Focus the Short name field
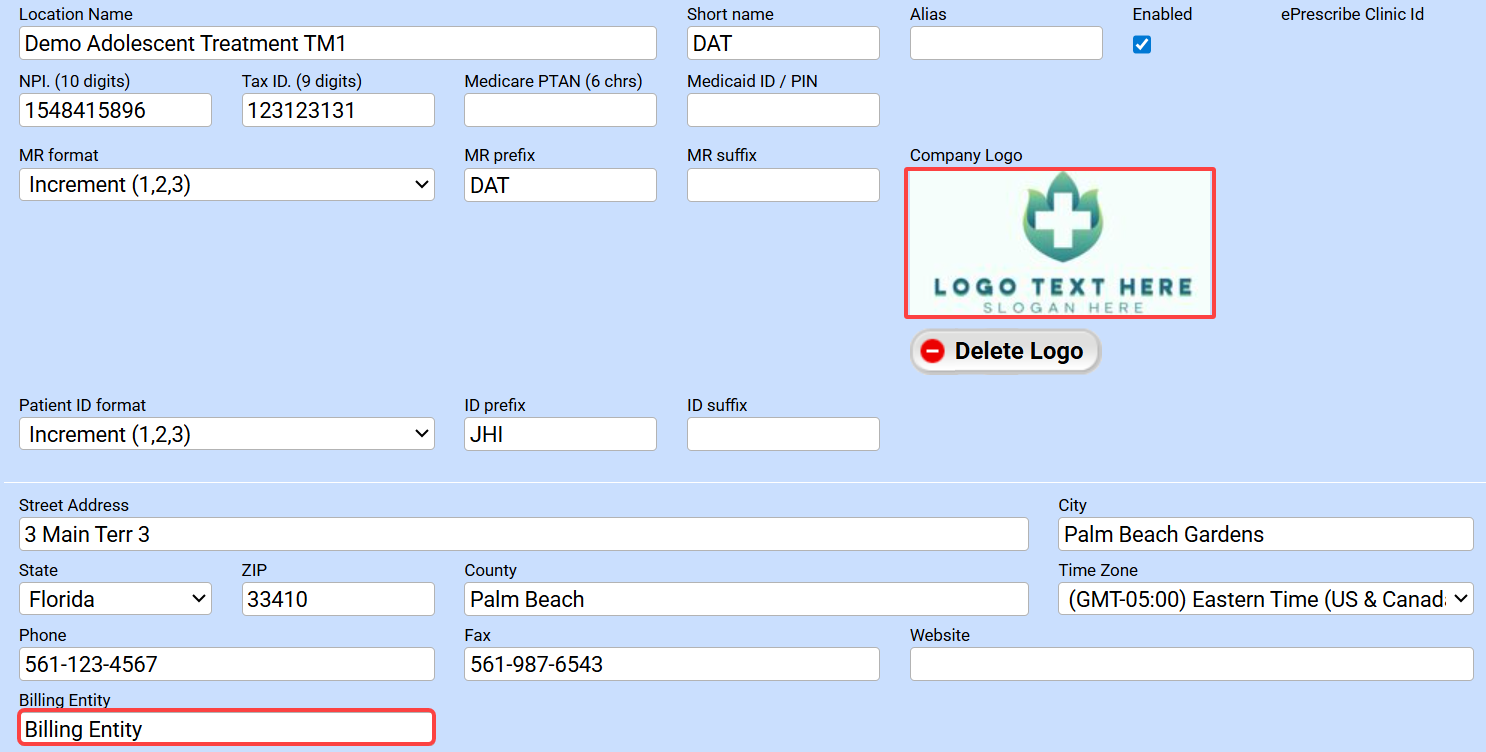Image resolution: width=1486 pixels, height=752 pixels. coord(783,44)
